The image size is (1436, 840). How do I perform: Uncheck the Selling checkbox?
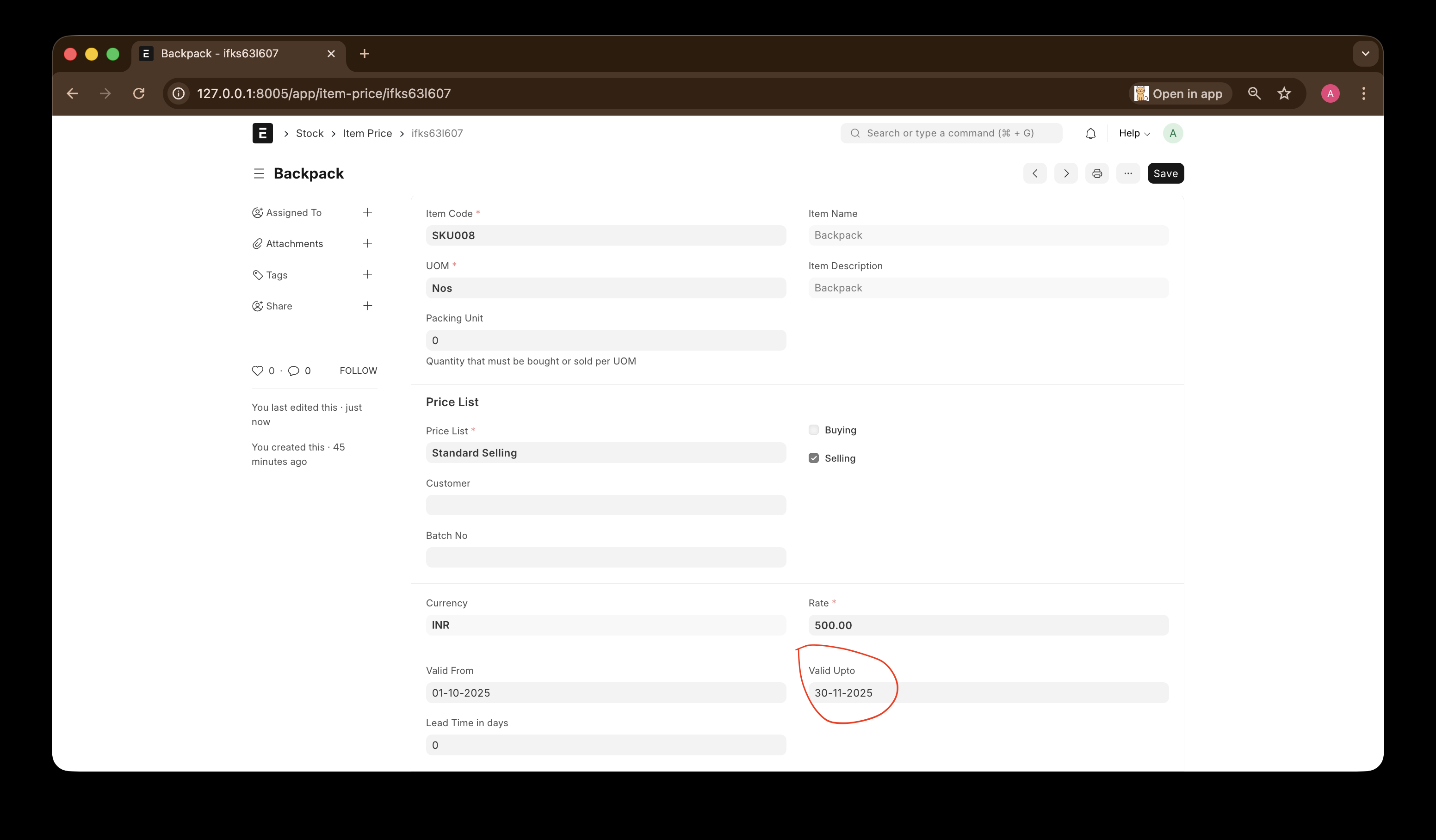(813, 458)
